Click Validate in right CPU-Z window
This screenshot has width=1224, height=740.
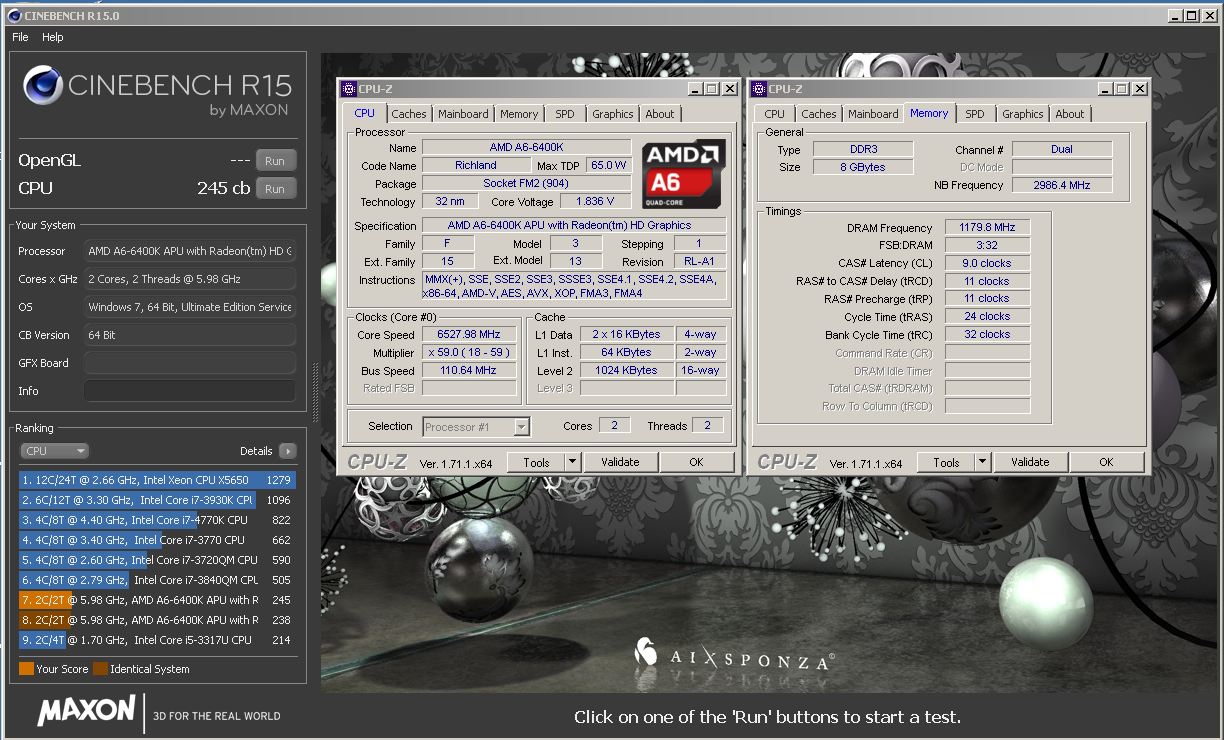pos(1030,462)
